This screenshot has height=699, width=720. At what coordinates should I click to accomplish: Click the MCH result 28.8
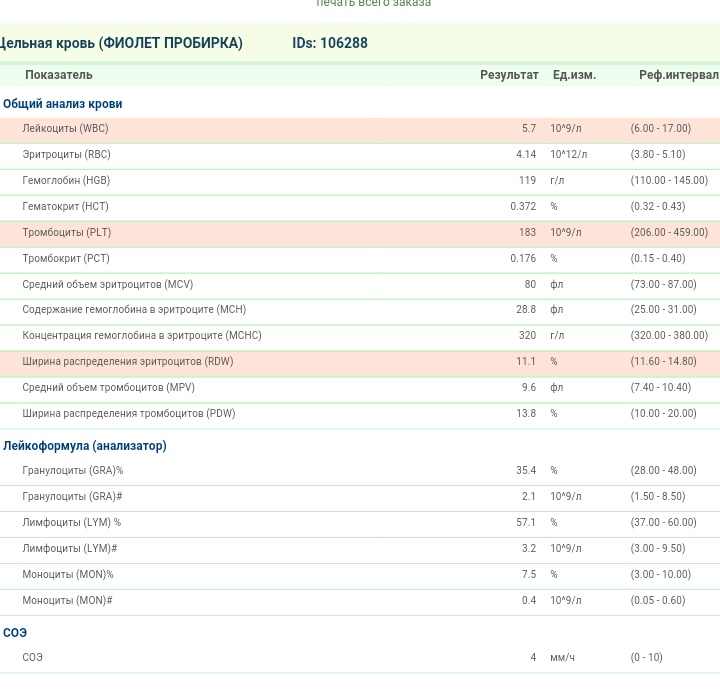tap(526, 310)
